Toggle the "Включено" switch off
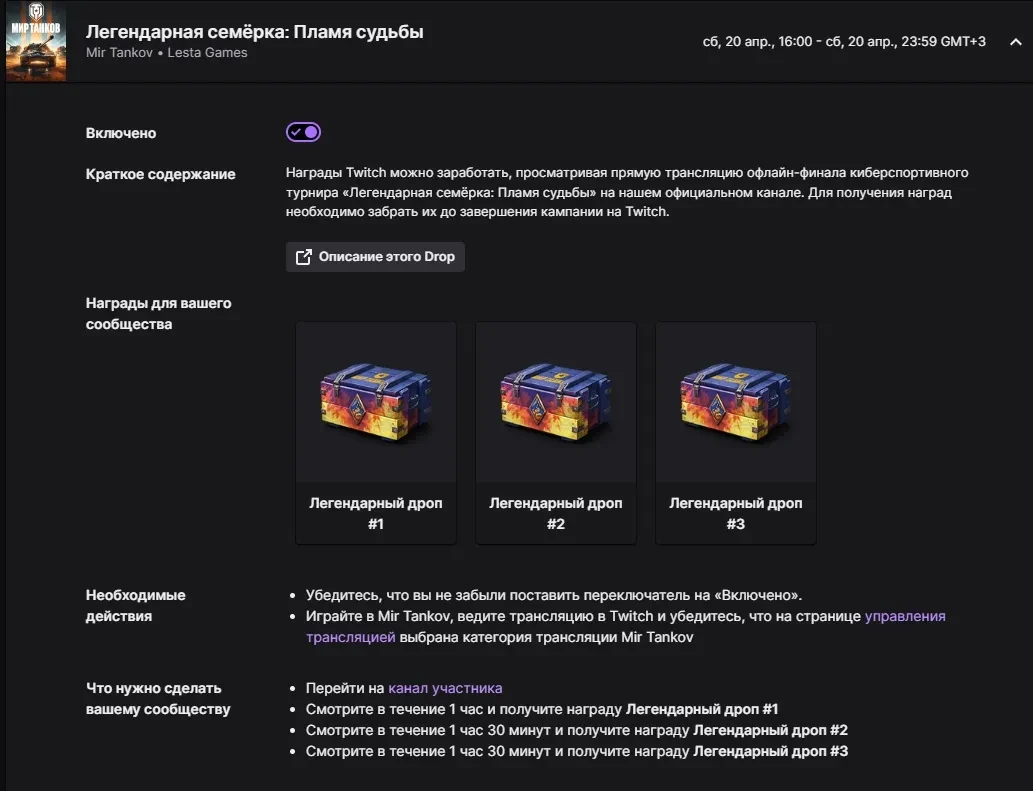This screenshot has width=1033, height=791. tap(303, 132)
